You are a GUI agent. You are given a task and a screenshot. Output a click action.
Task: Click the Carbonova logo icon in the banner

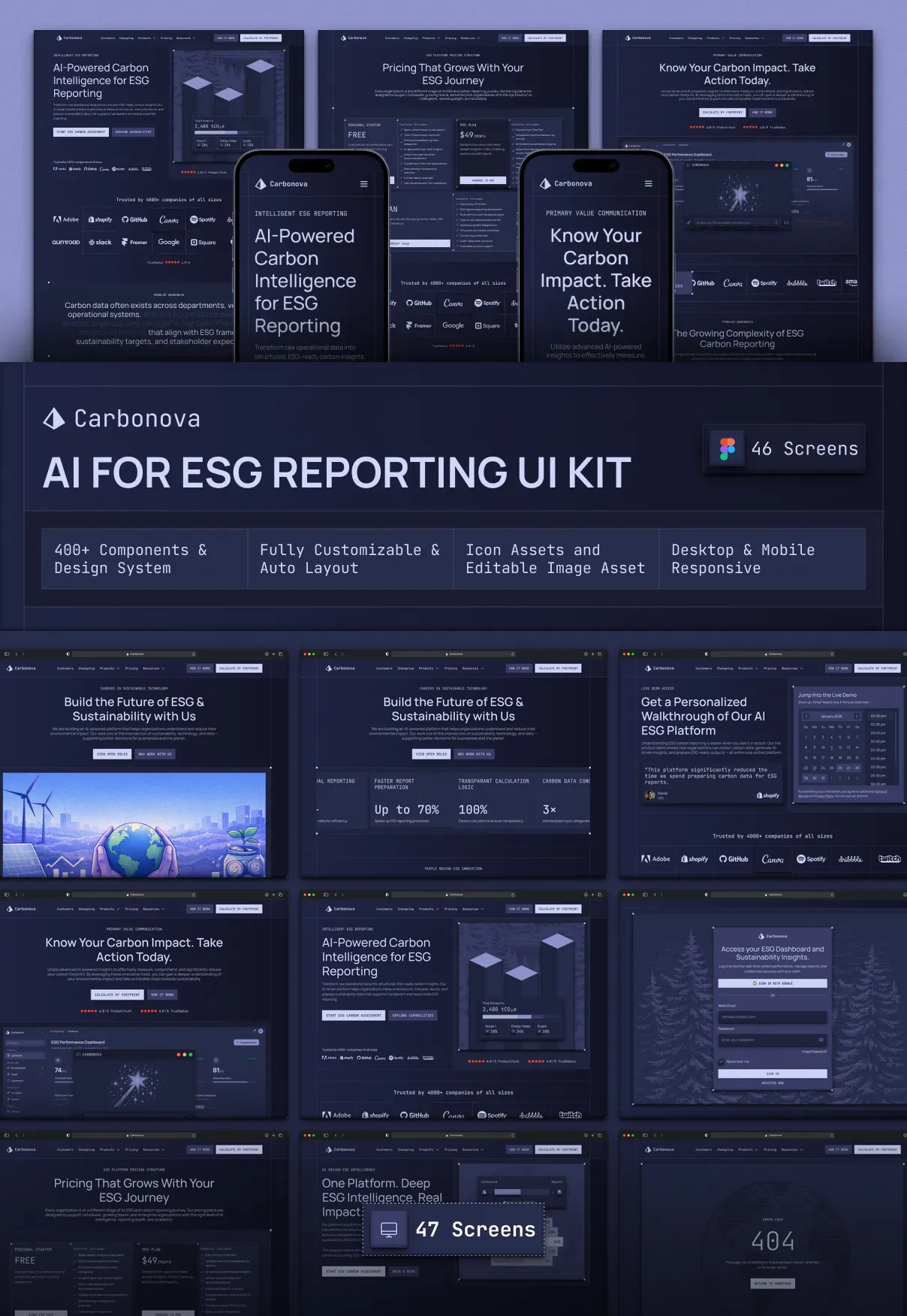[x=54, y=418]
